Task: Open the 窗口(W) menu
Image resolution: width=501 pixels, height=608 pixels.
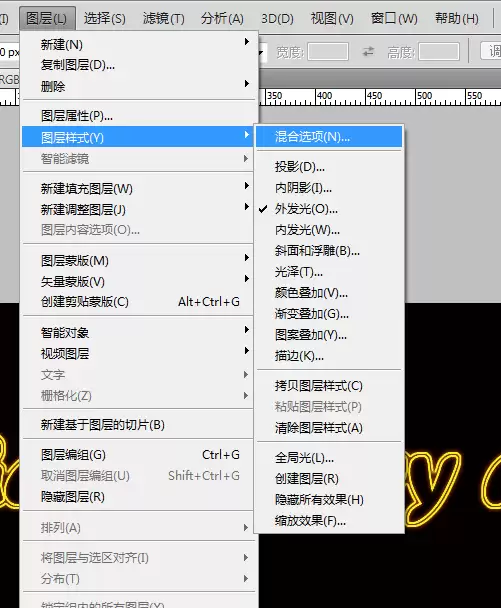Action: tap(394, 18)
